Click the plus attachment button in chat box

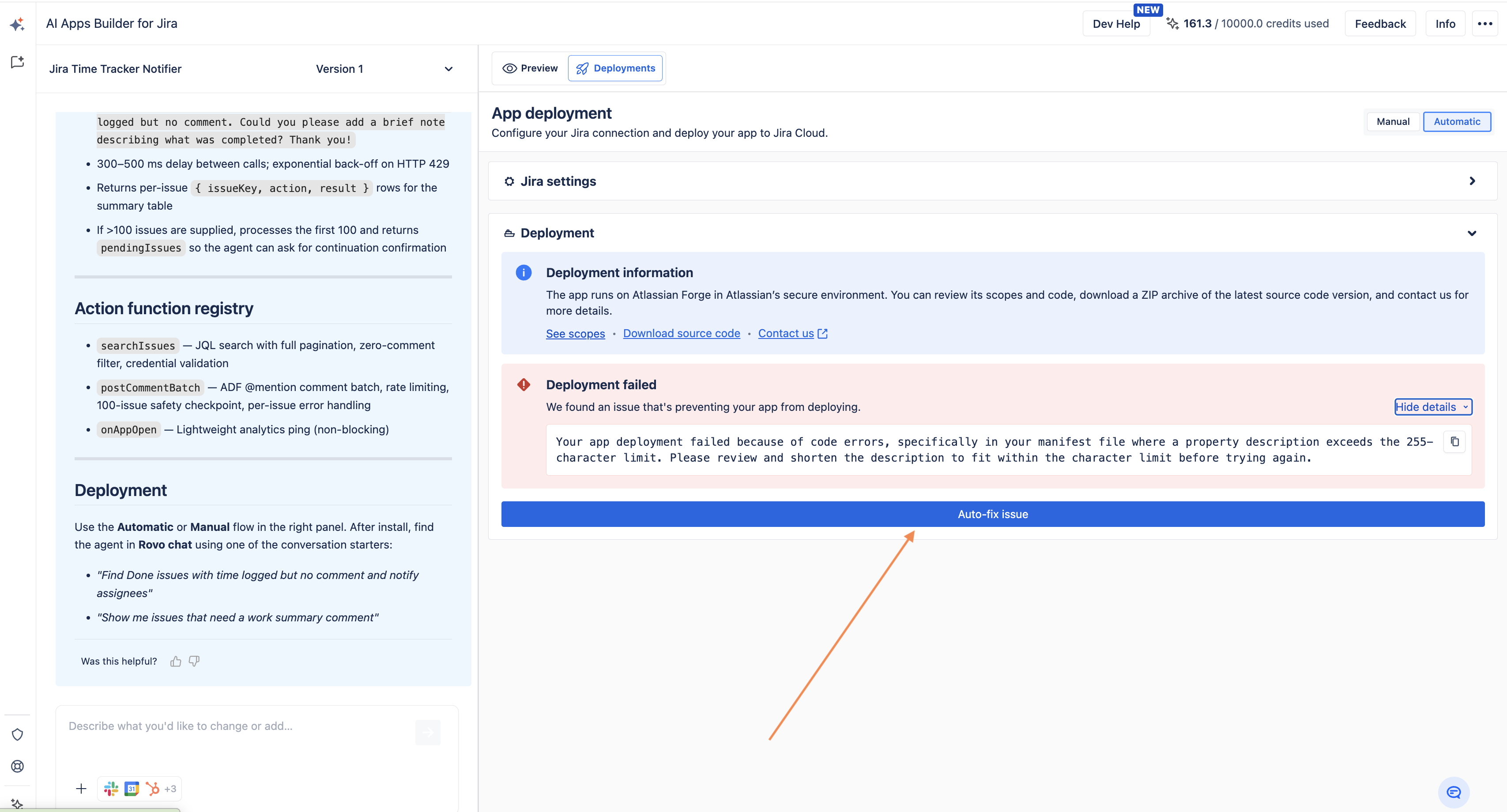coord(81,789)
